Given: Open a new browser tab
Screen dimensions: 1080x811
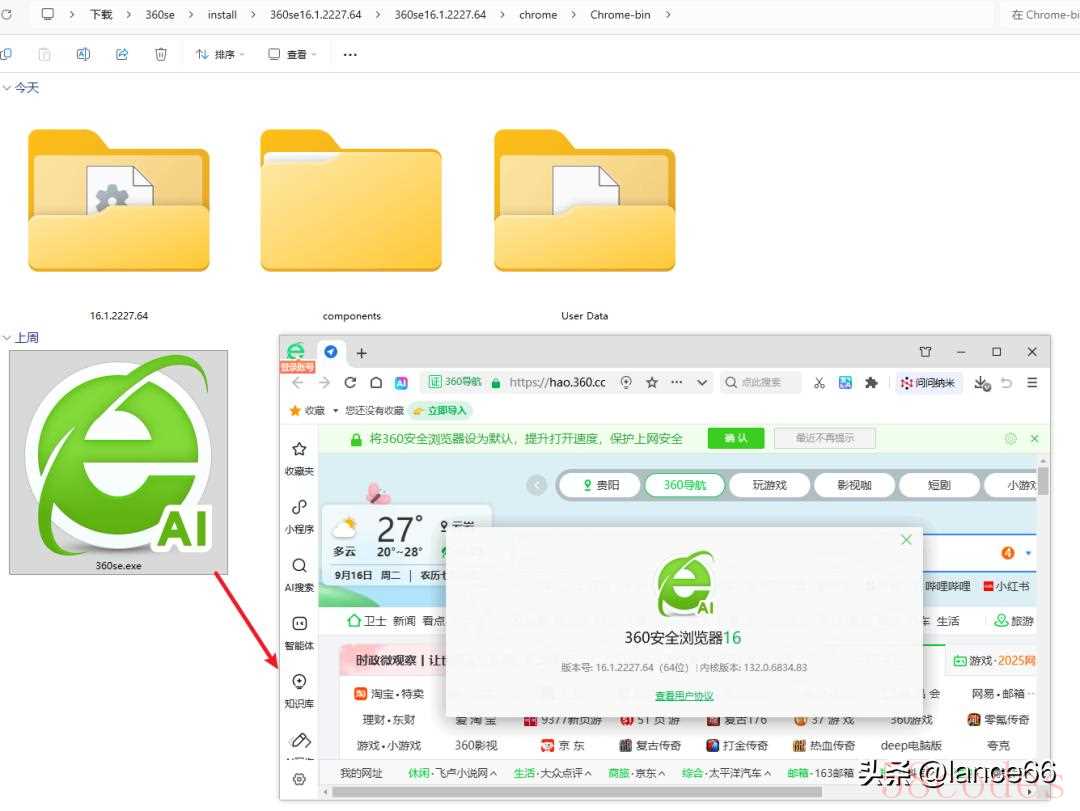Looking at the screenshot, I should [x=362, y=353].
